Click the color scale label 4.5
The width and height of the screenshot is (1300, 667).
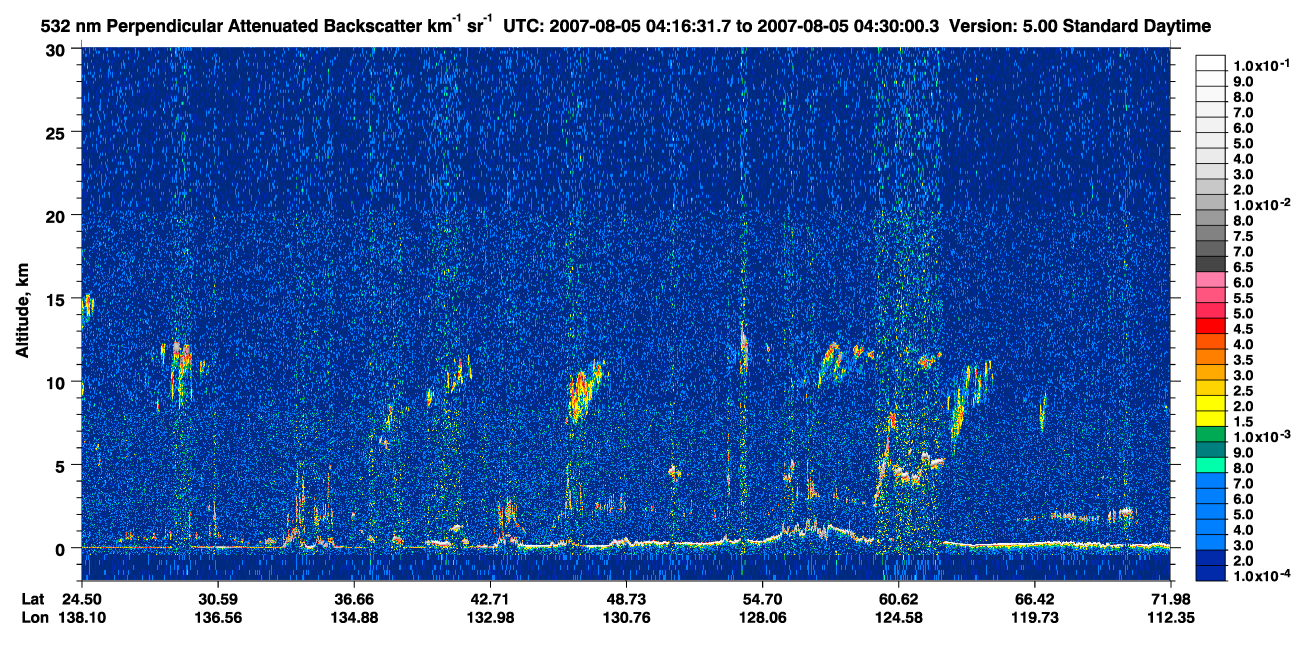pyautogui.click(x=1243, y=328)
